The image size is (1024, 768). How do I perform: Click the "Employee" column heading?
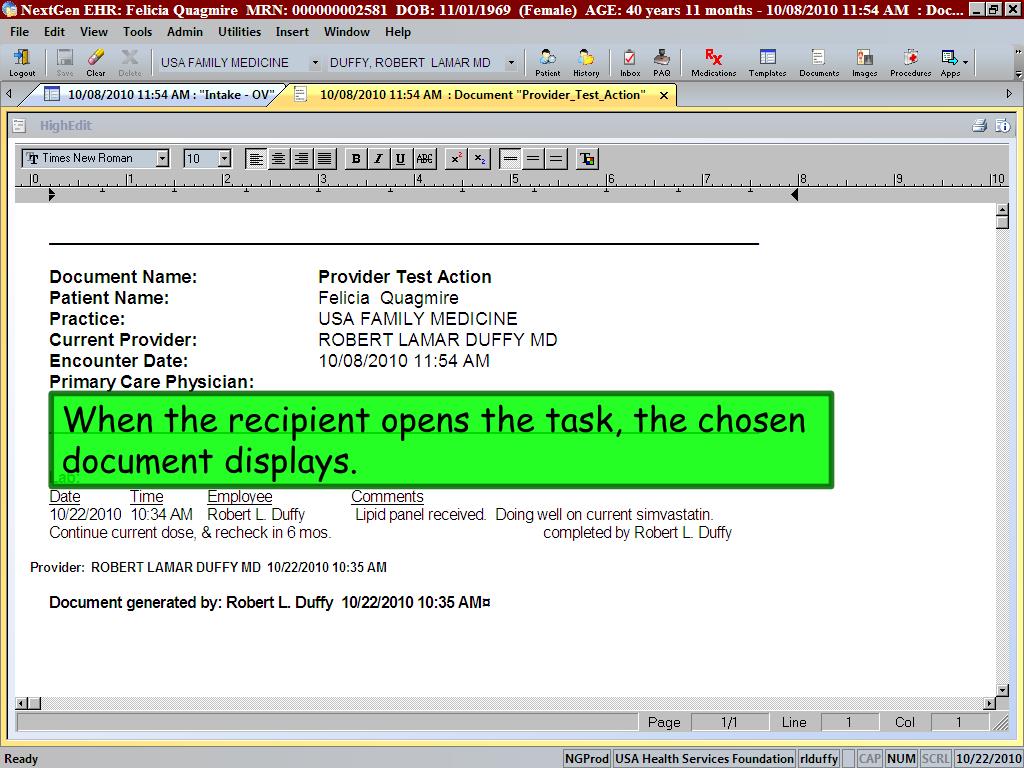coord(240,497)
